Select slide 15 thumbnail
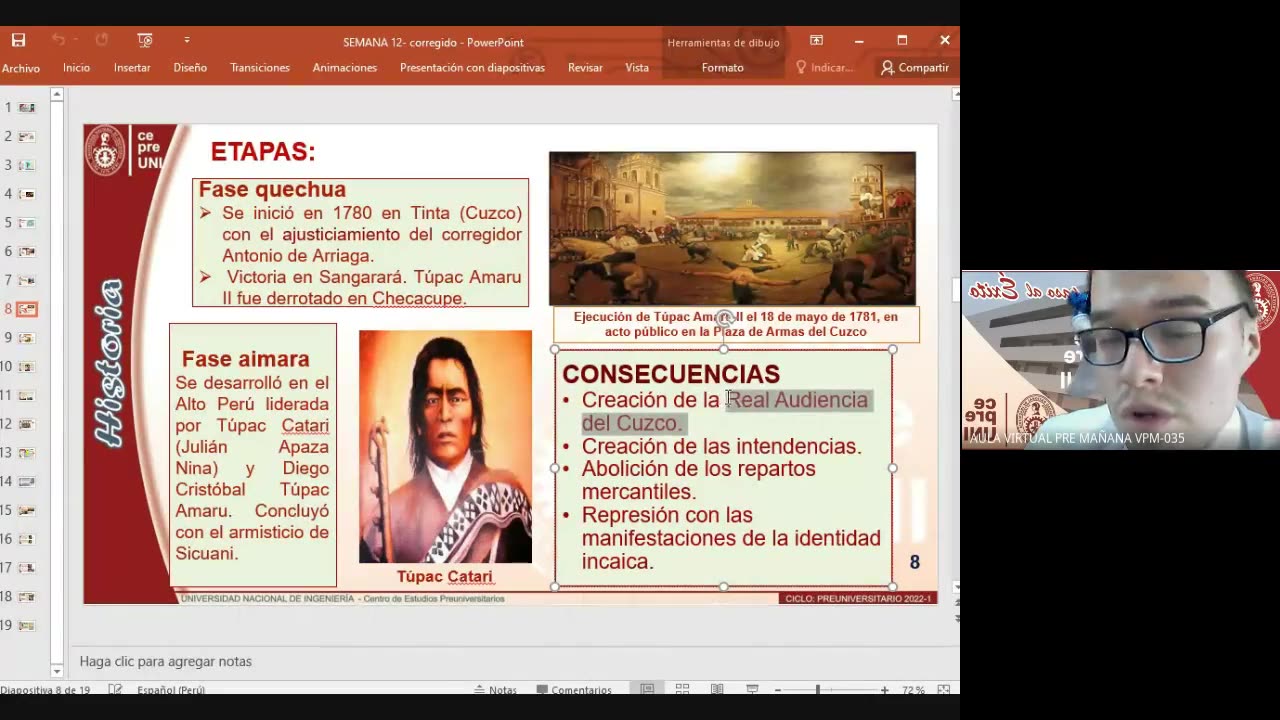 pyautogui.click(x=27, y=511)
